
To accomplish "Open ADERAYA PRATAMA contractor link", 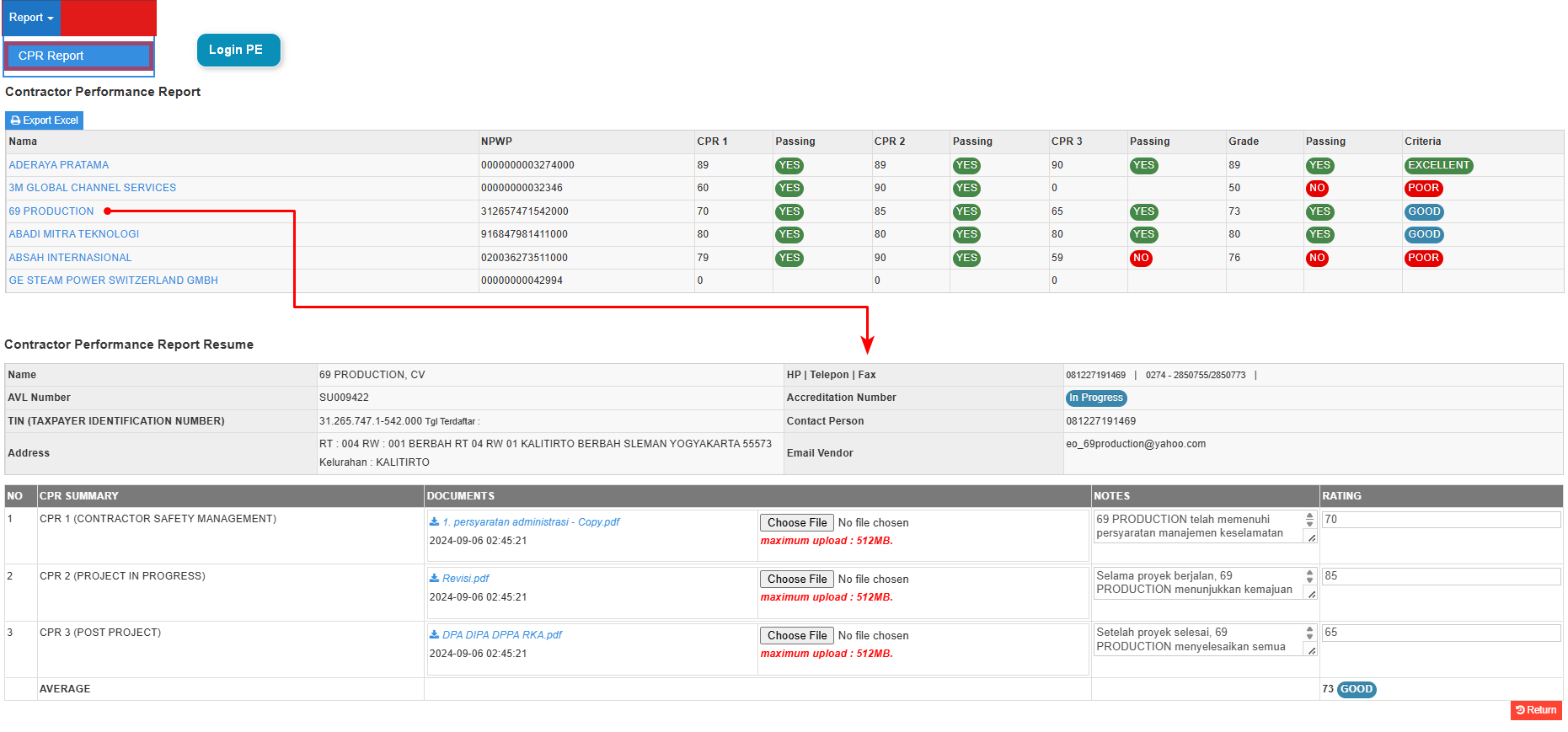I will click(59, 165).
